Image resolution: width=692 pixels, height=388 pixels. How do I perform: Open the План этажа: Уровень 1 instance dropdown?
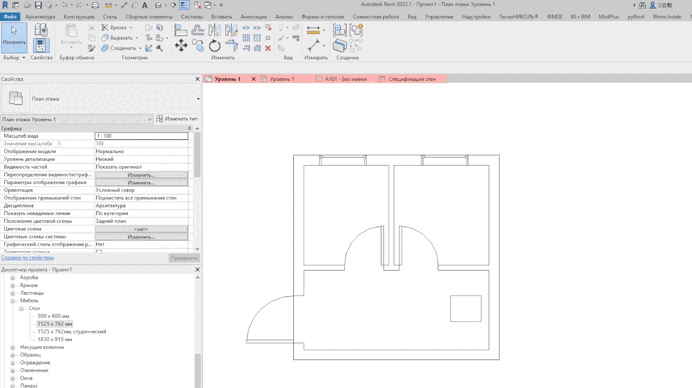coord(149,119)
